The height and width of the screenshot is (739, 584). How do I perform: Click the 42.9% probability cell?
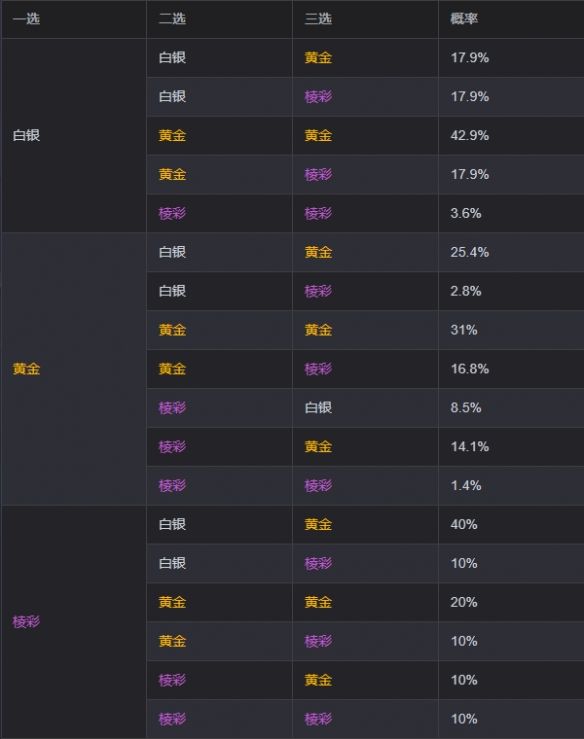coord(511,136)
